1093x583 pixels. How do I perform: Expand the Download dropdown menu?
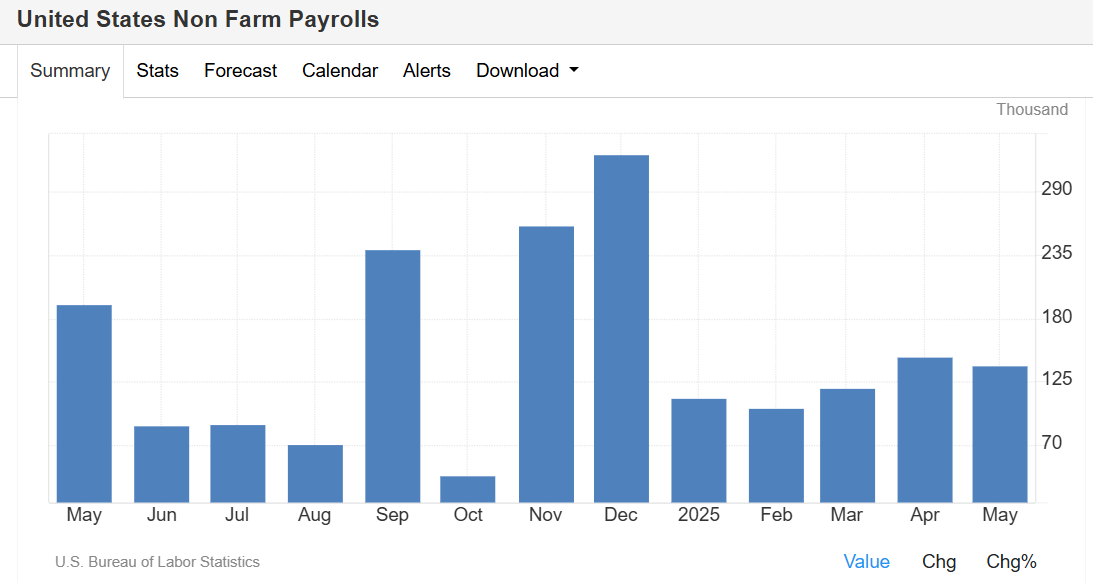point(528,71)
